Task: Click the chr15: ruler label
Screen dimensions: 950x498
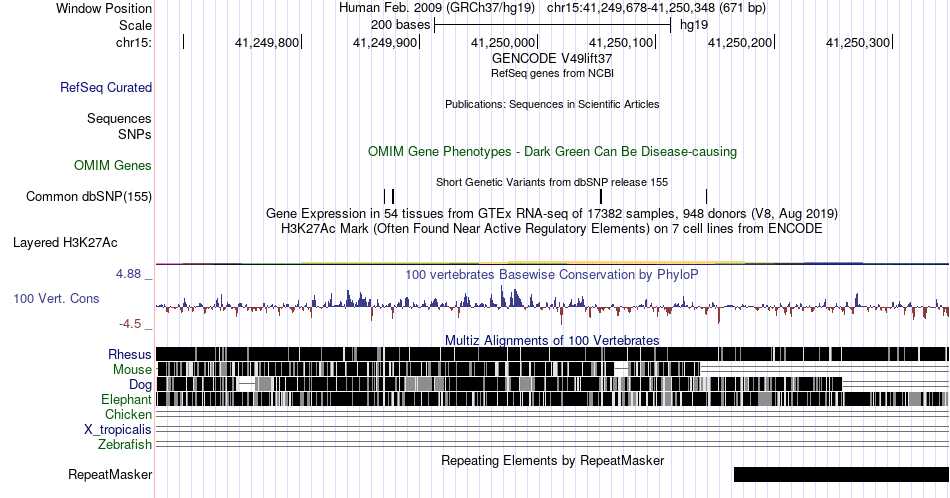Action: [134, 42]
